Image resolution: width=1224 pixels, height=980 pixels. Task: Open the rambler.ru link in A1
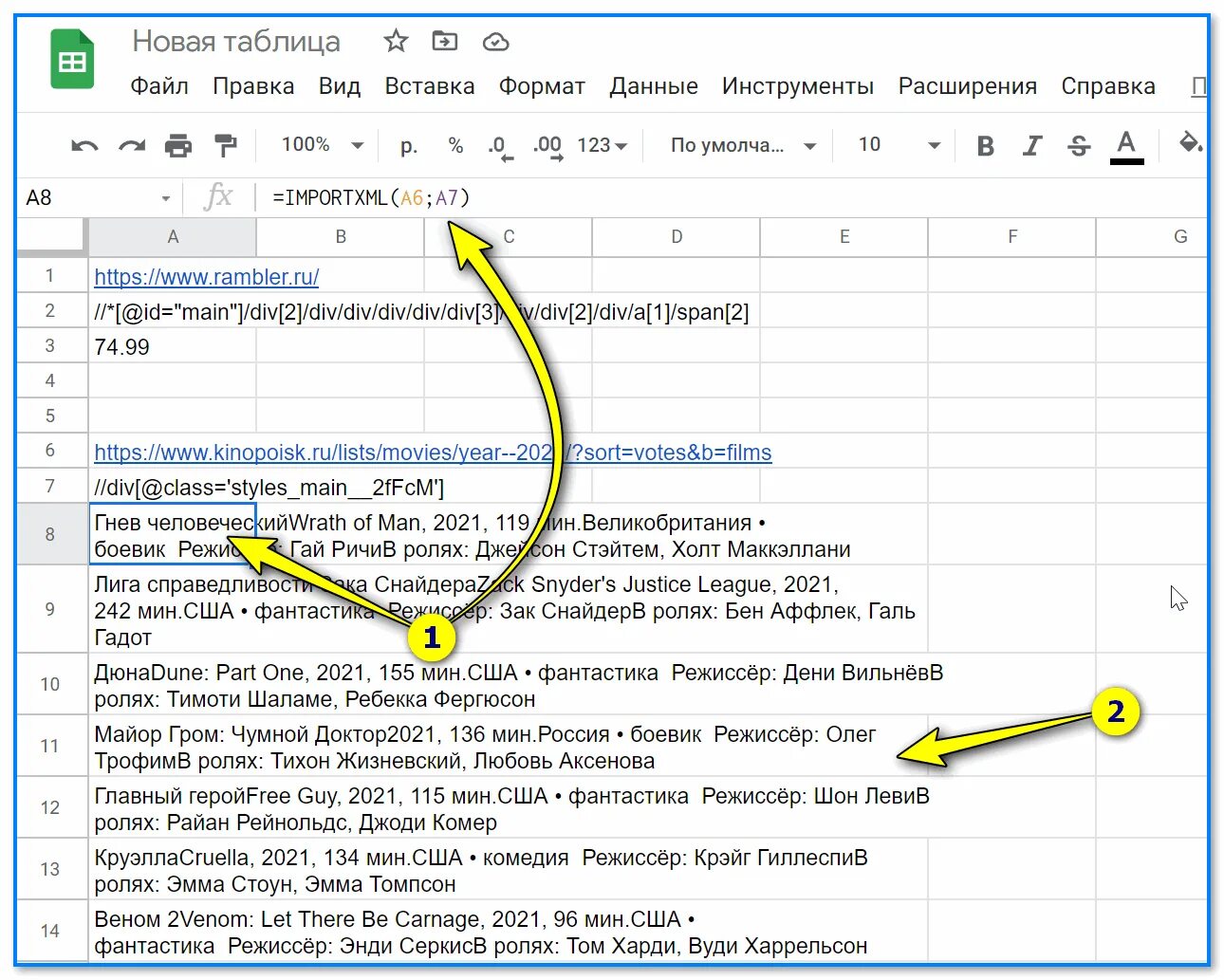[x=207, y=277]
